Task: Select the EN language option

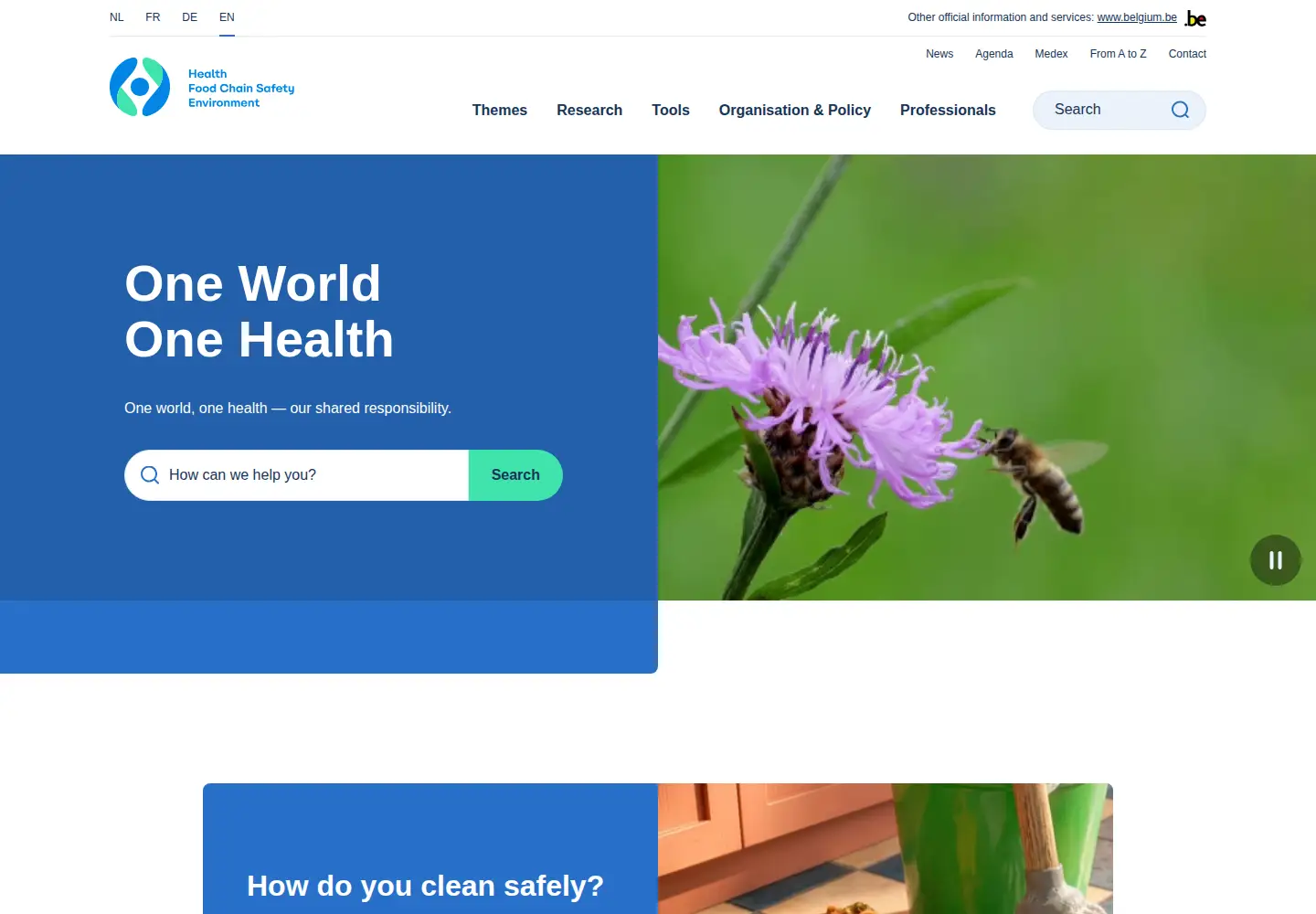Action: (x=227, y=17)
